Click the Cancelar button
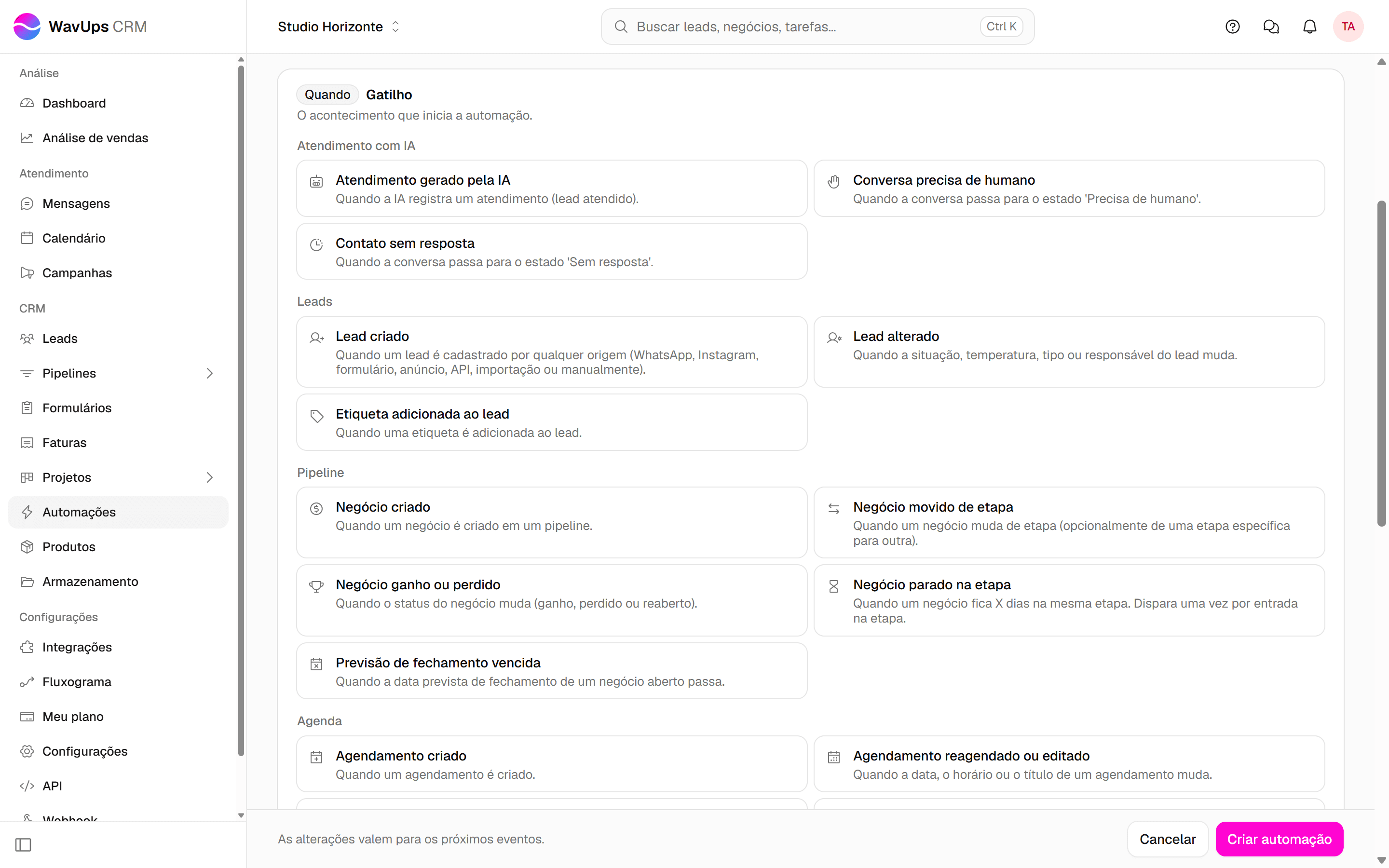Viewport: 1389px width, 868px height. [x=1168, y=839]
